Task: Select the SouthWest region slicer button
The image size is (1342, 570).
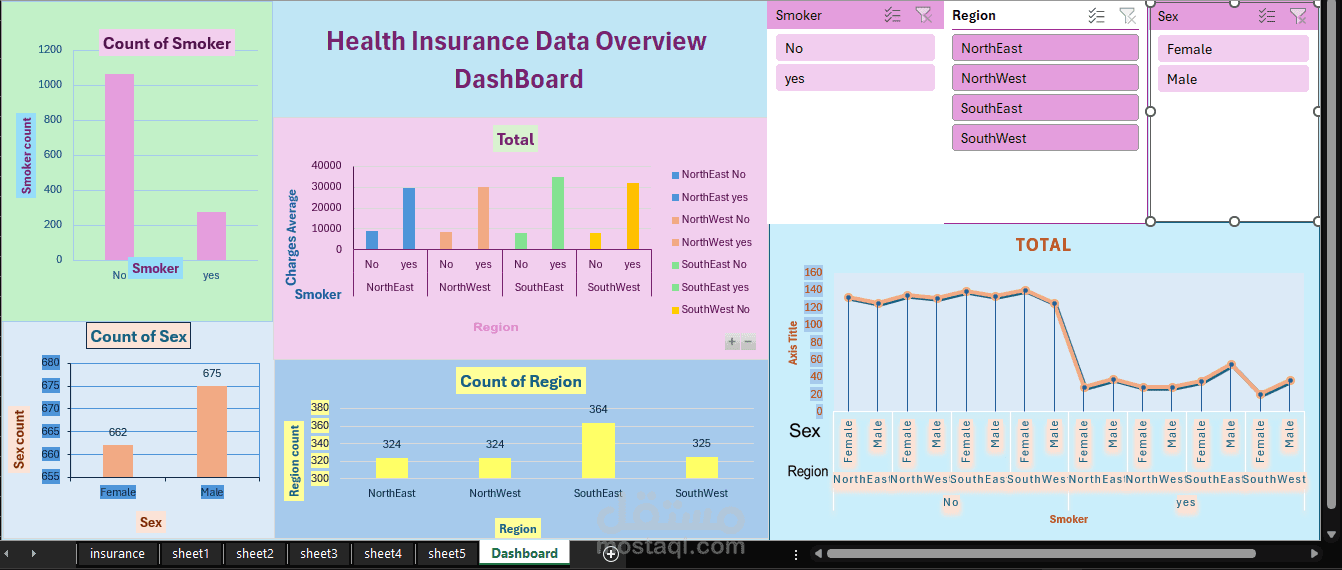Action: click(1045, 138)
